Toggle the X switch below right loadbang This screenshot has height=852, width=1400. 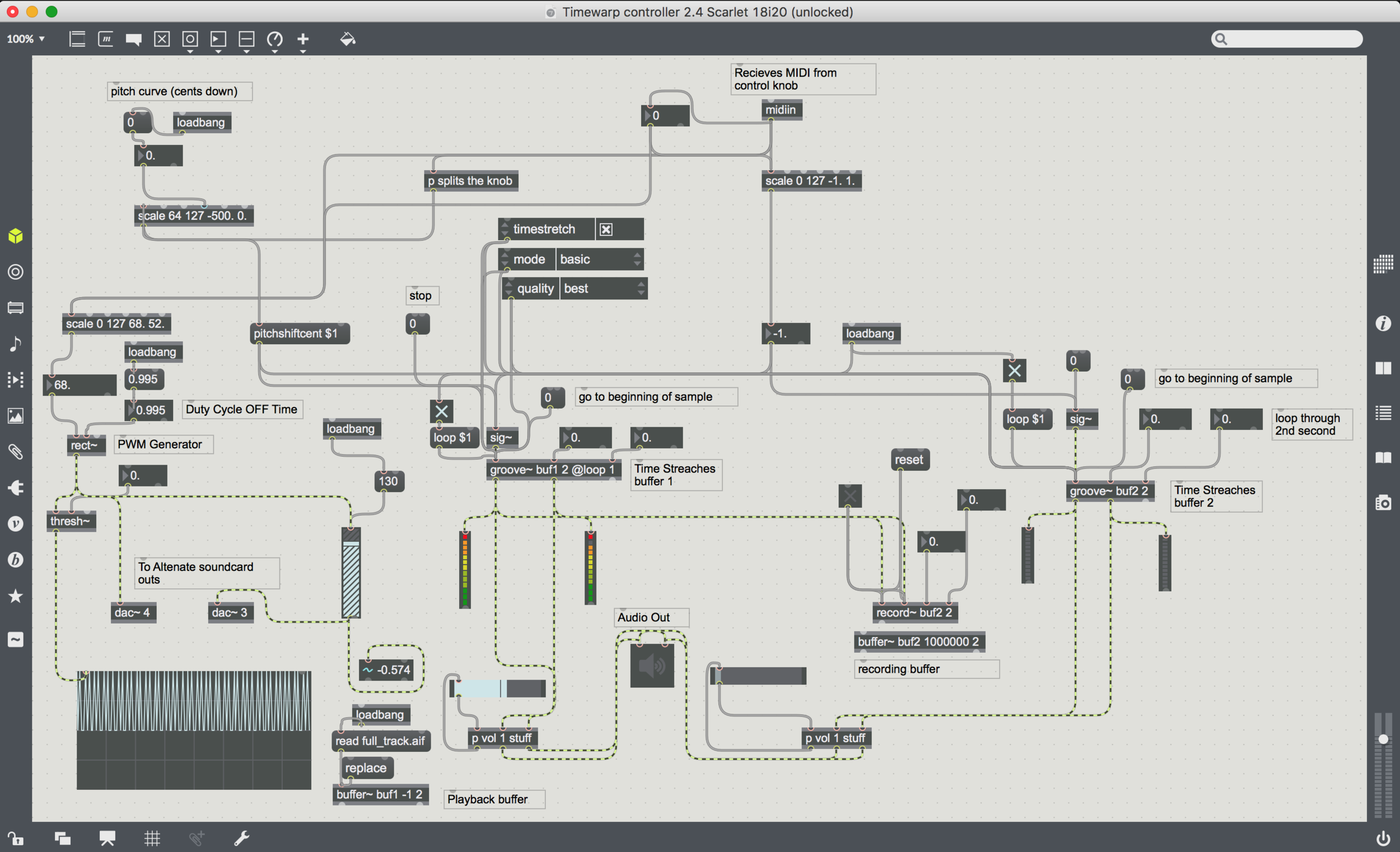tap(1014, 371)
